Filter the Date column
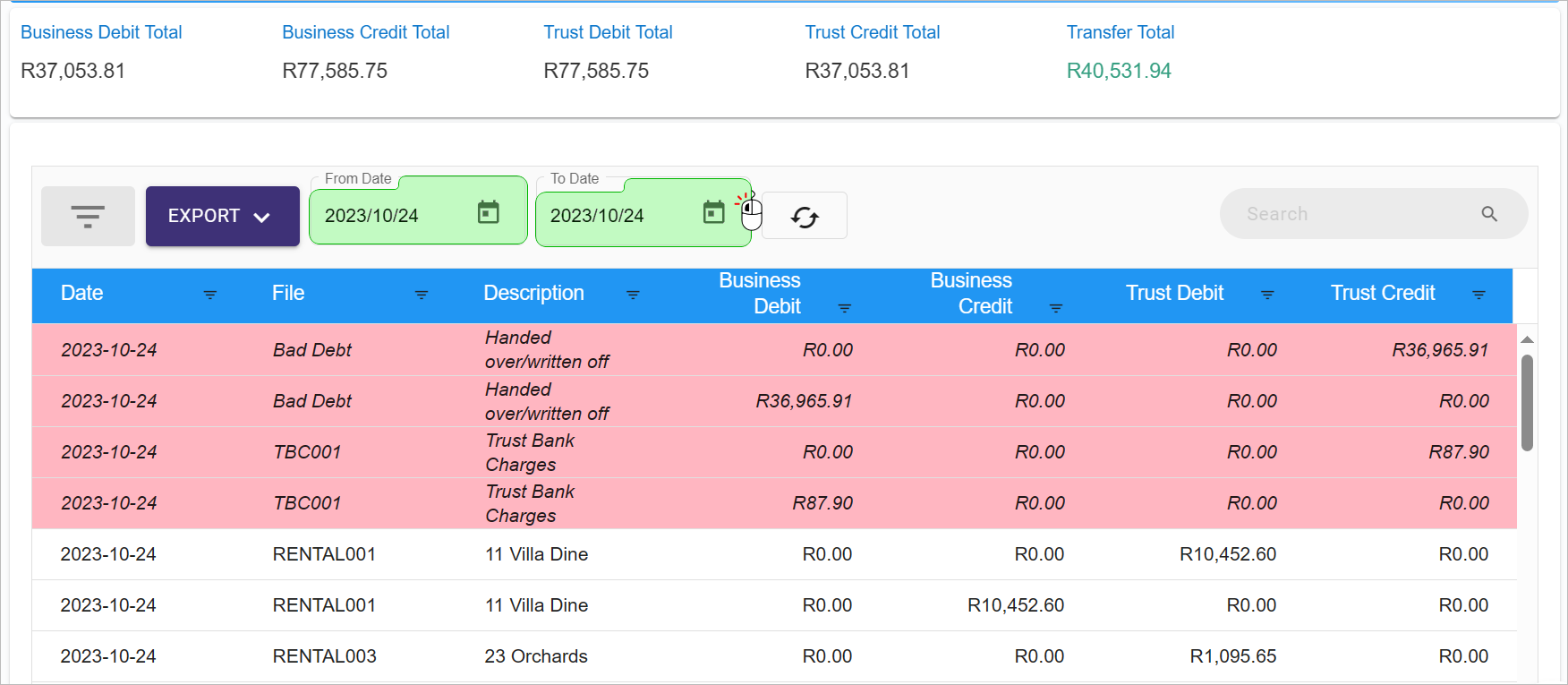 click(x=210, y=295)
